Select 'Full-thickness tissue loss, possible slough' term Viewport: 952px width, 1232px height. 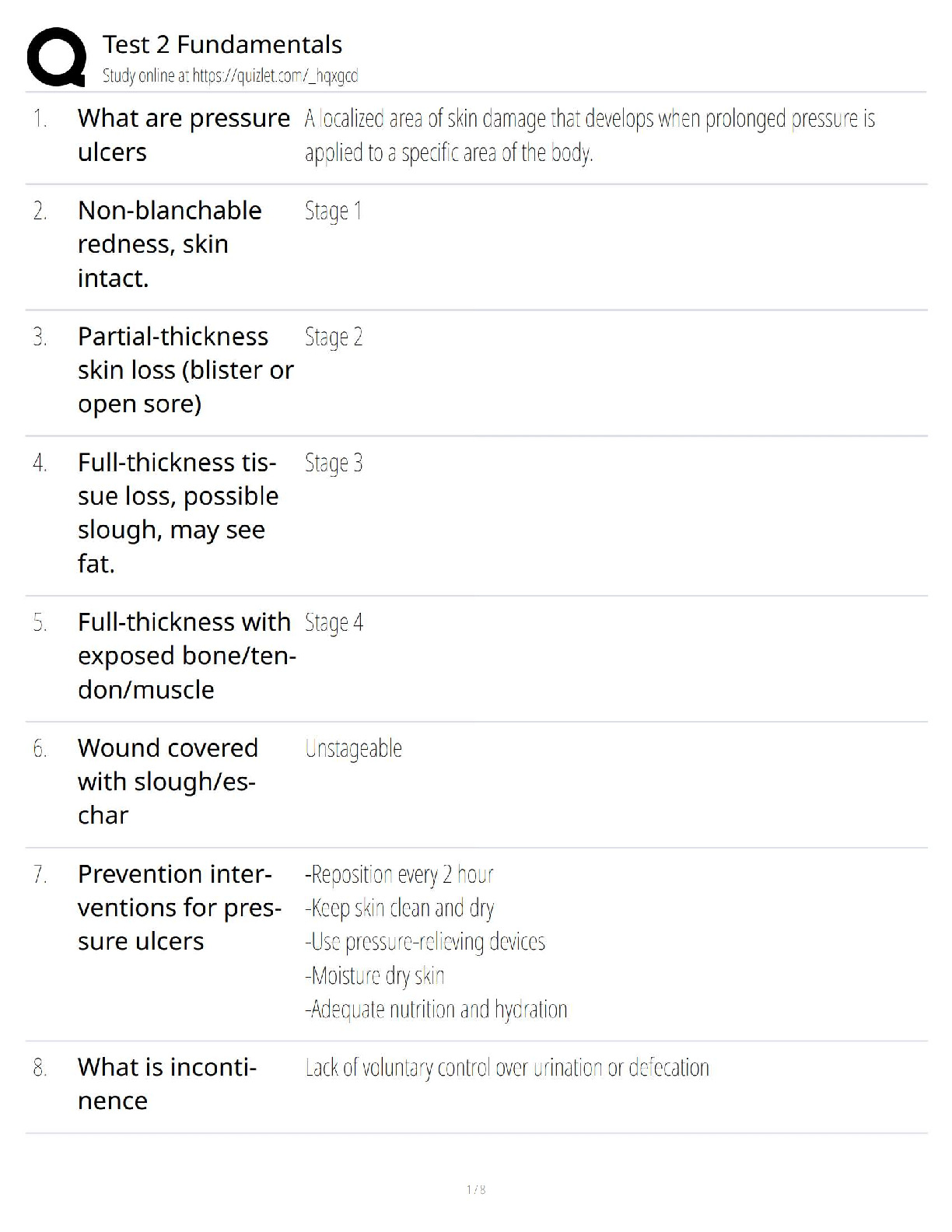(x=178, y=513)
